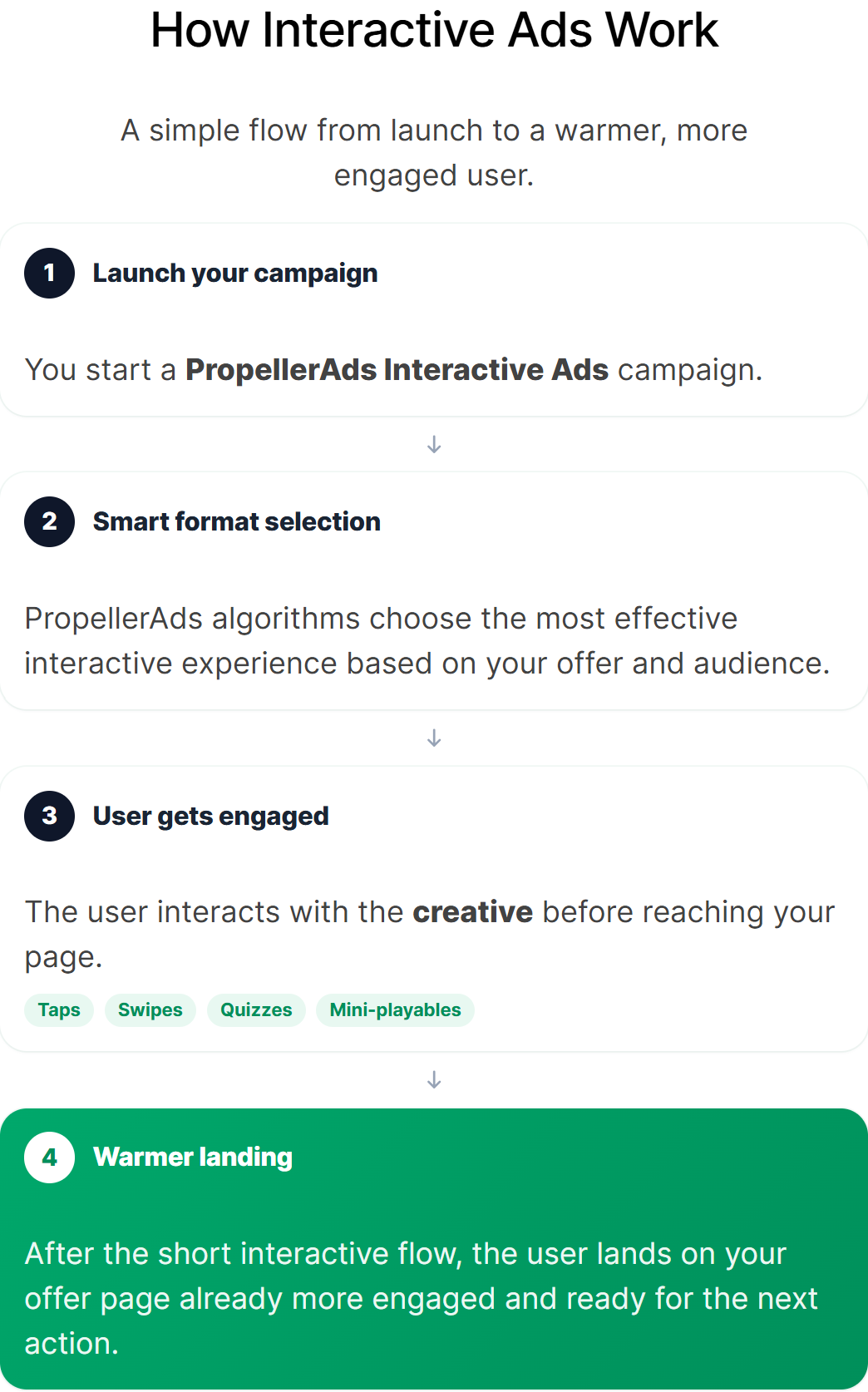Click bold "PropellerAds Interactive Ads" text

click(397, 370)
